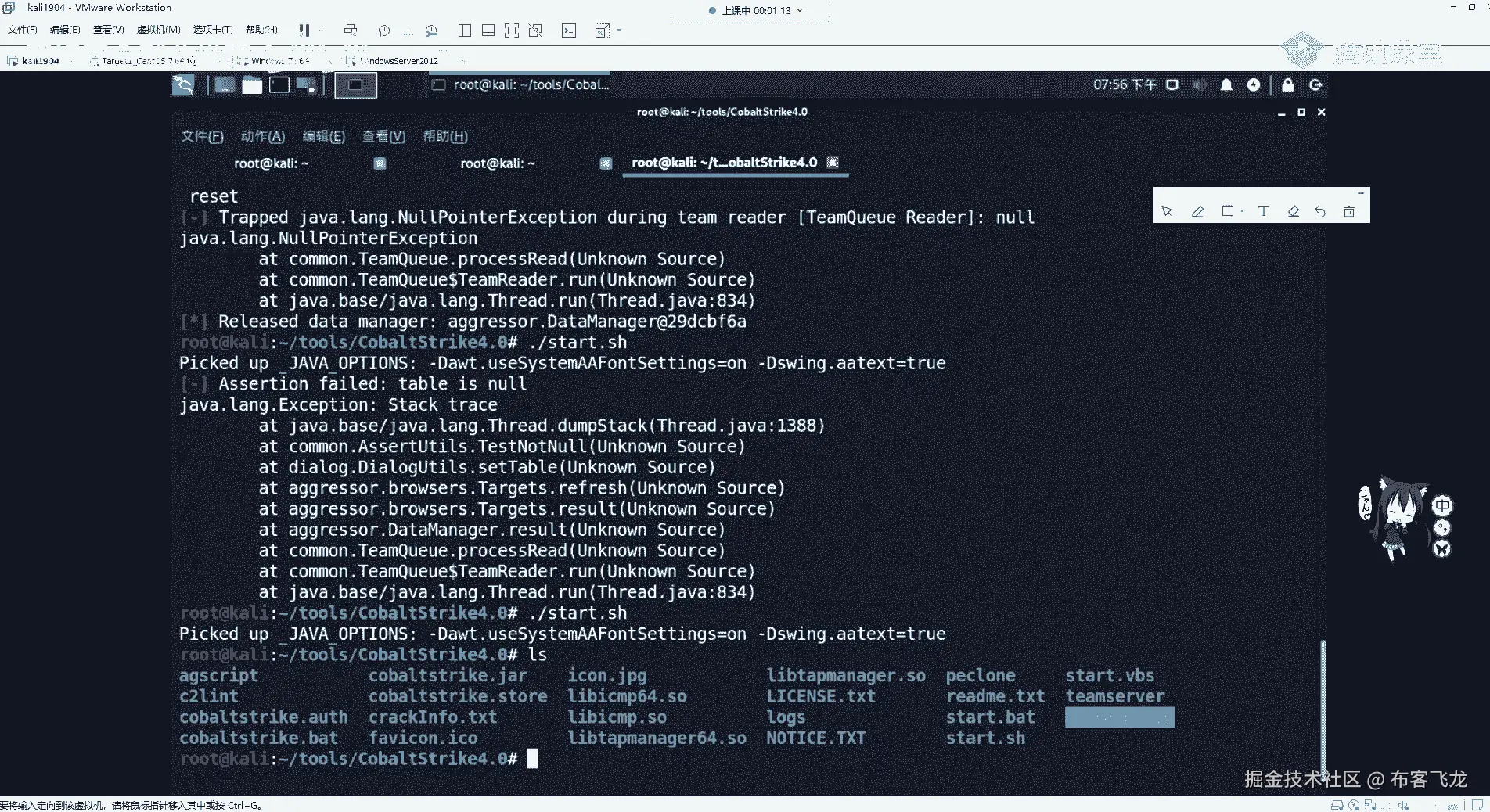
Task: Open VMware 编辑(E) menu
Action: (65, 30)
